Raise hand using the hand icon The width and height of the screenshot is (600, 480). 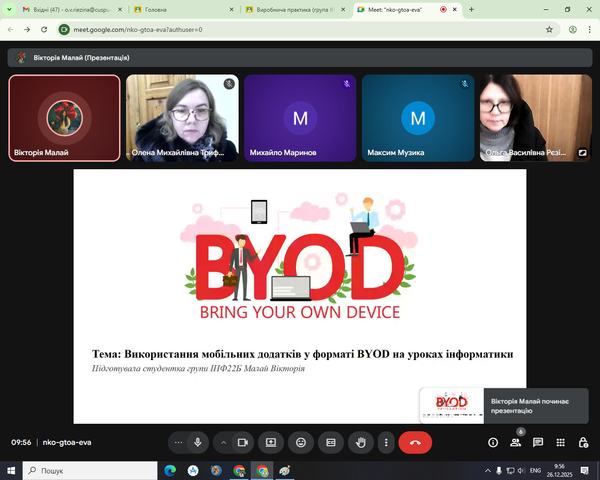(x=361, y=442)
